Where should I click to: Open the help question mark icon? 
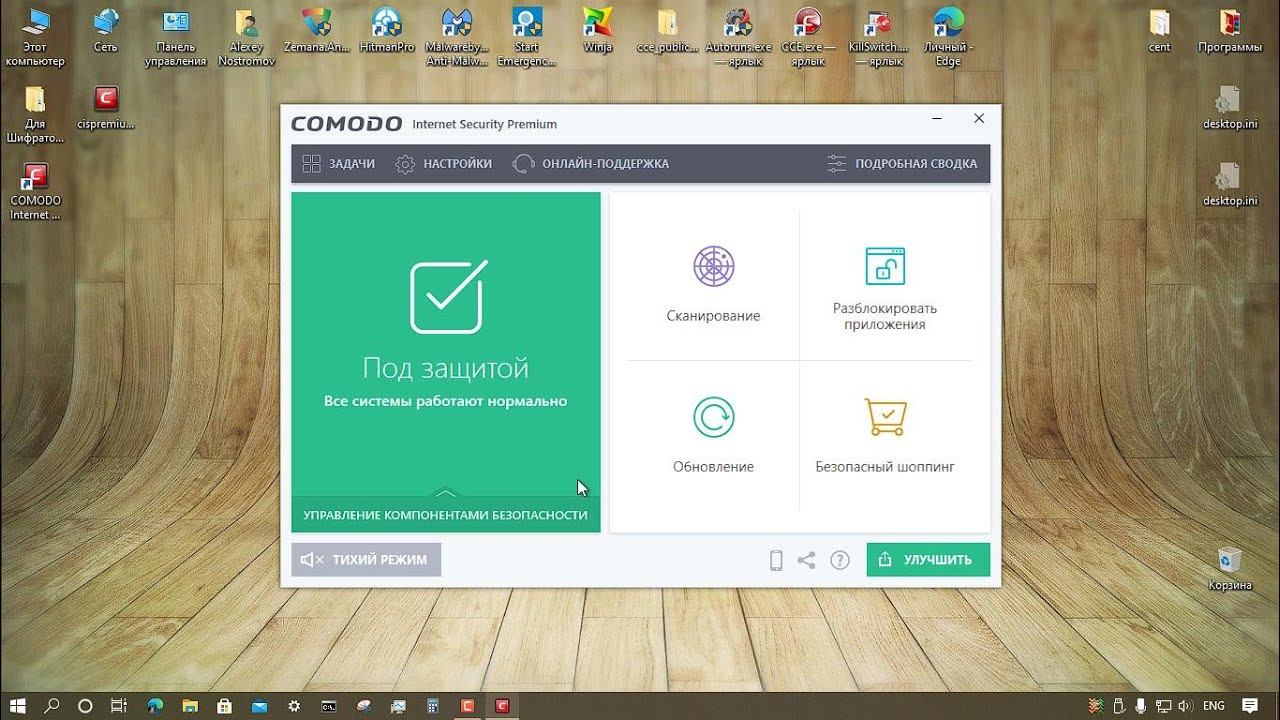click(840, 560)
